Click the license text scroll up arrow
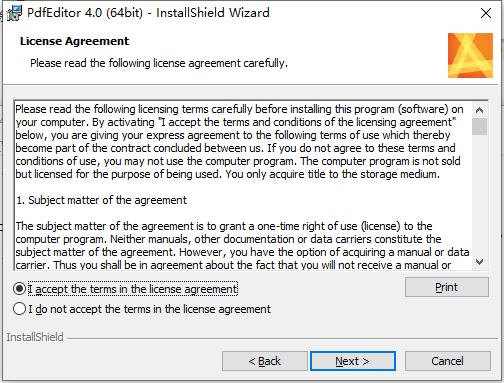 (x=479, y=110)
